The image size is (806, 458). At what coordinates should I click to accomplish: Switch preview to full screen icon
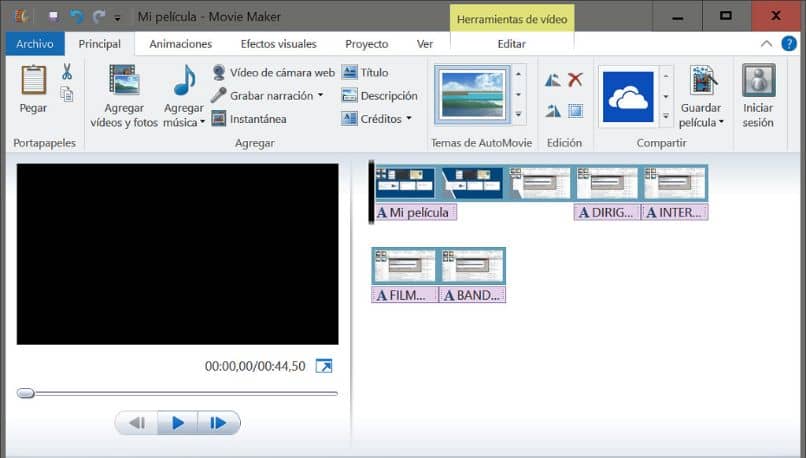[324, 366]
